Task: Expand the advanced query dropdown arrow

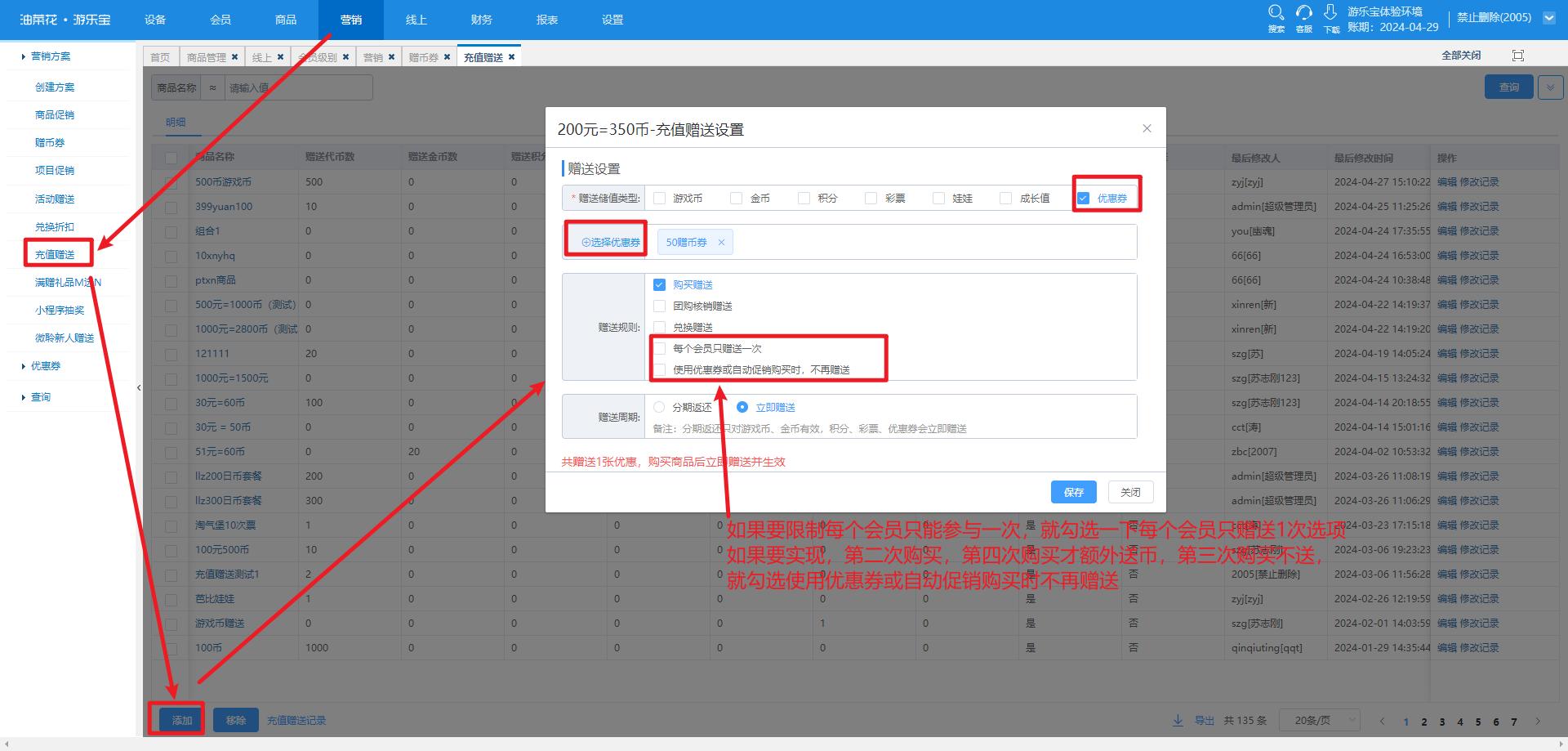Action: [x=1550, y=87]
